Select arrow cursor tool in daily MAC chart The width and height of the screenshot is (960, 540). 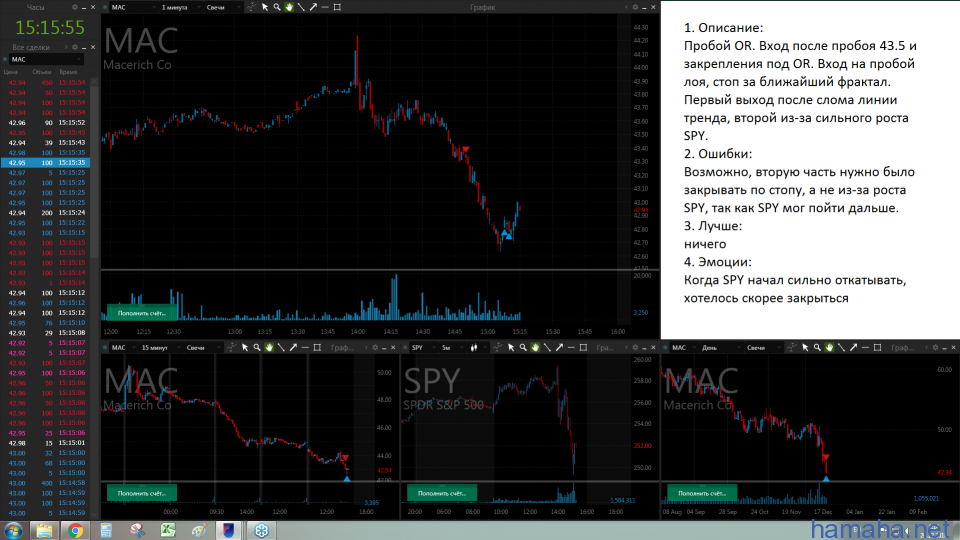[x=805, y=348]
